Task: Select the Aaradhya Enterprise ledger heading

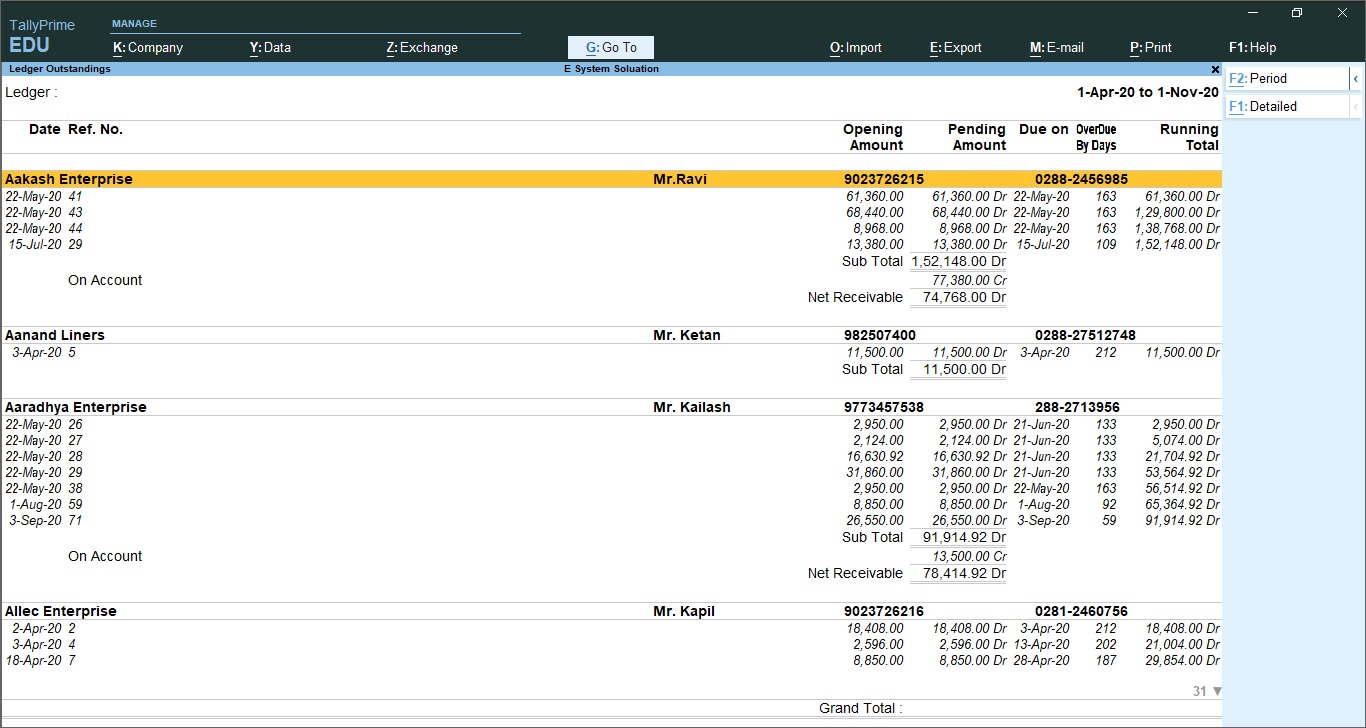Action: [x=76, y=407]
